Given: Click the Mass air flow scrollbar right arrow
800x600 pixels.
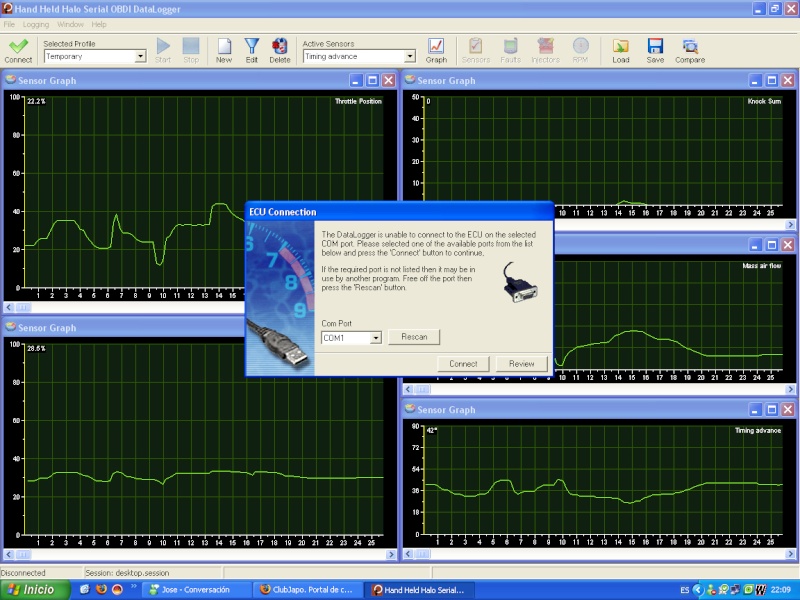Looking at the screenshot, I should click(x=790, y=389).
